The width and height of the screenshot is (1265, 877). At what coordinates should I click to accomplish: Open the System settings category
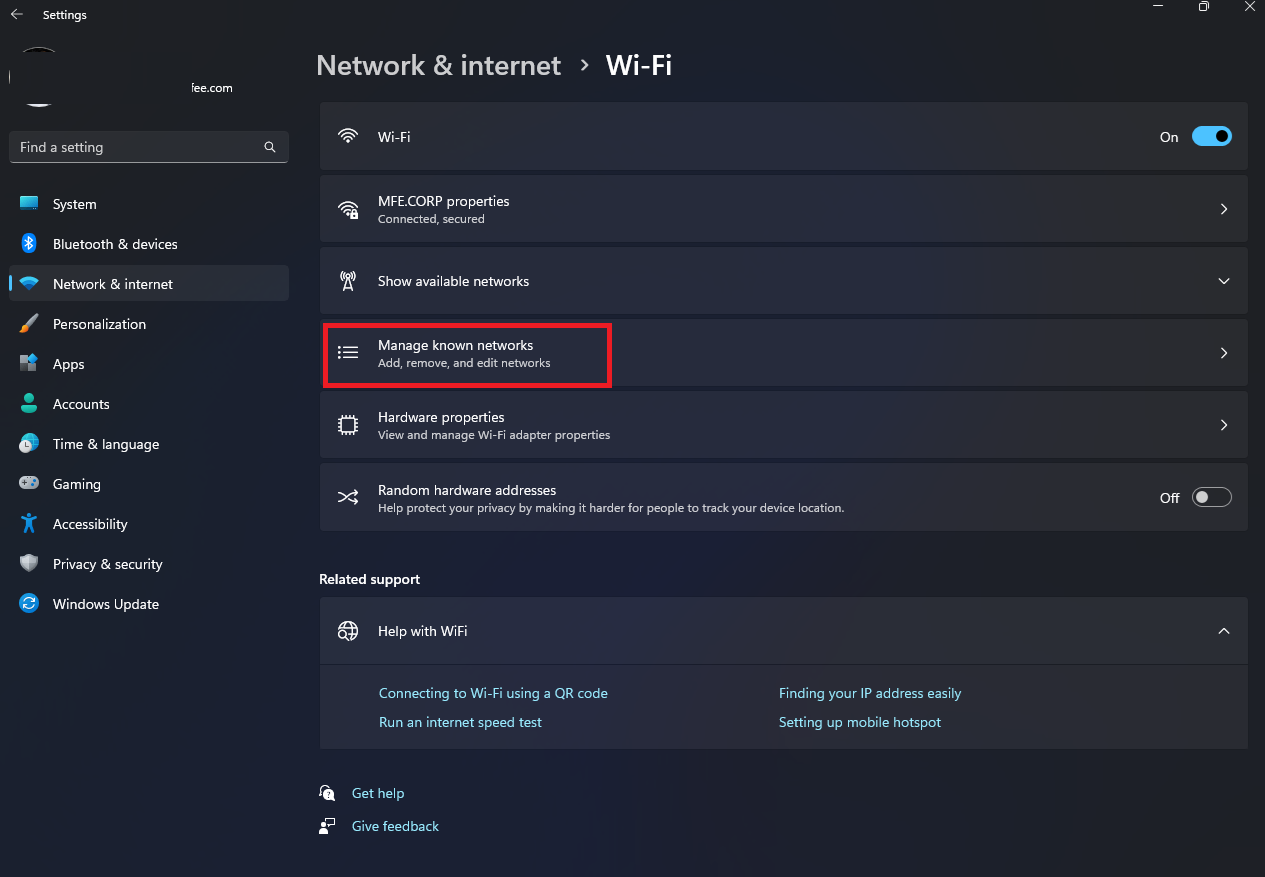75,204
